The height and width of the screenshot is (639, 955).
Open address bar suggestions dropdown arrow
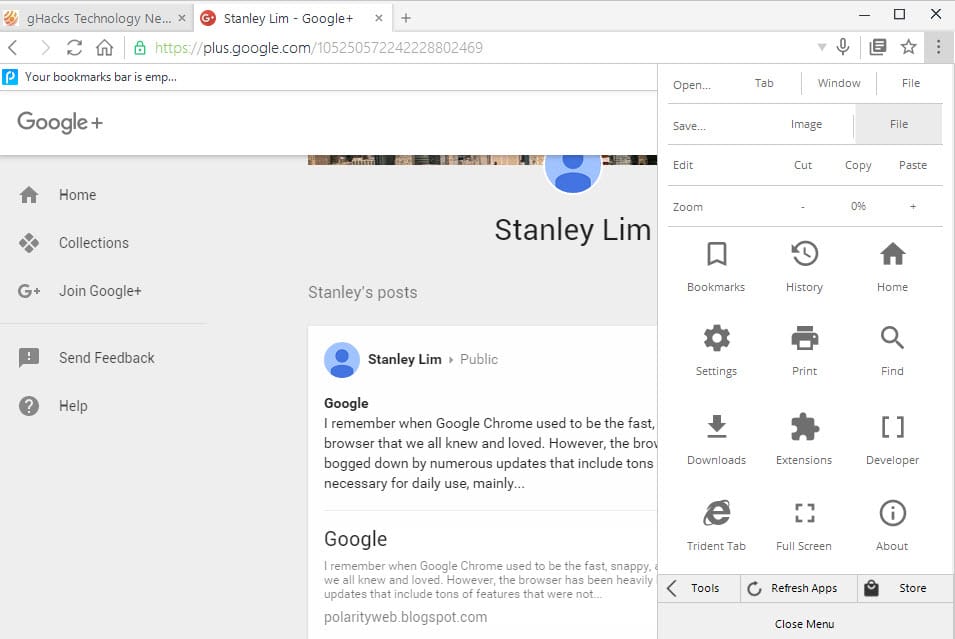(x=822, y=47)
